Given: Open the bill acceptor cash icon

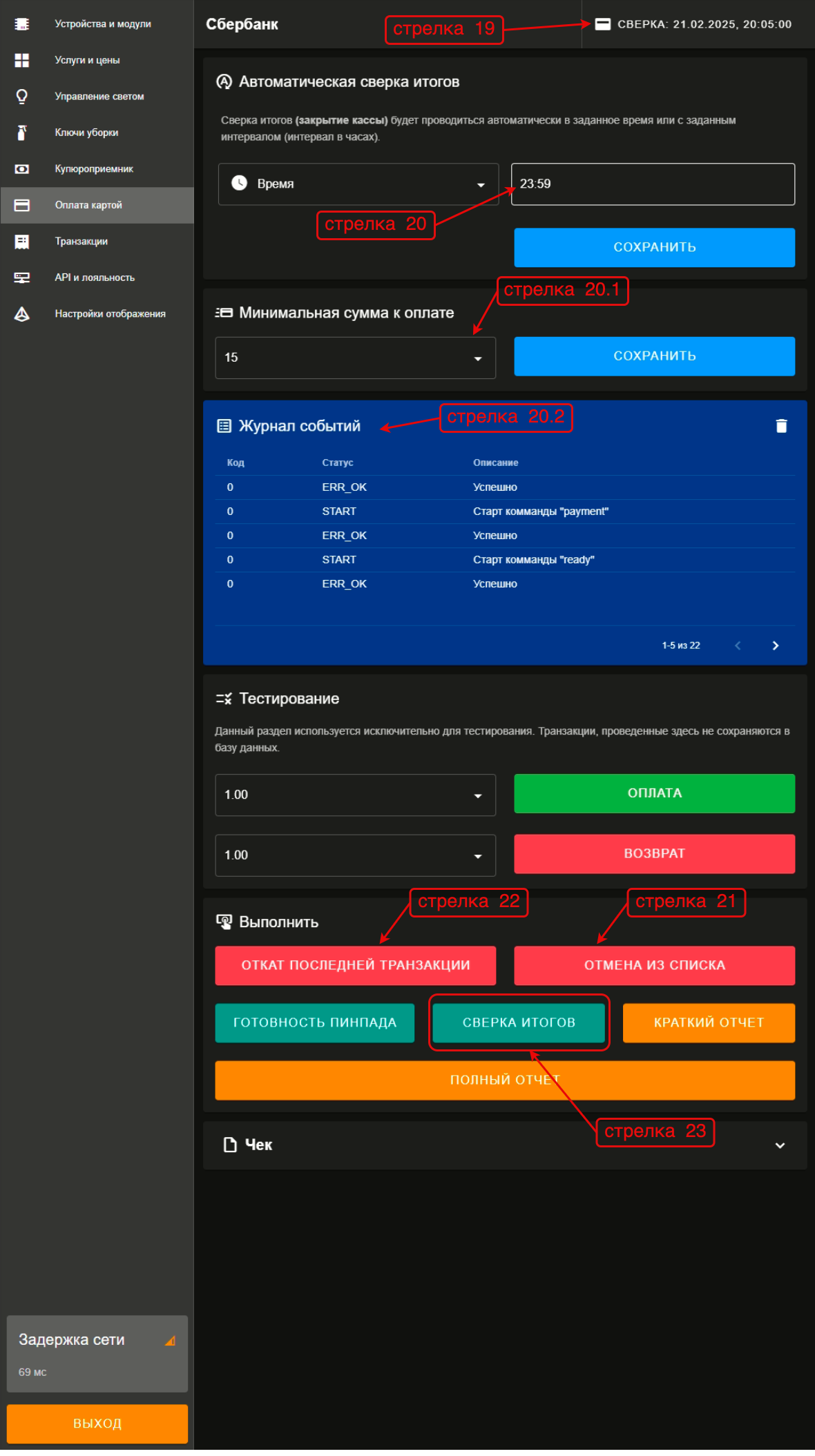Looking at the screenshot, I should pos(22,169).
